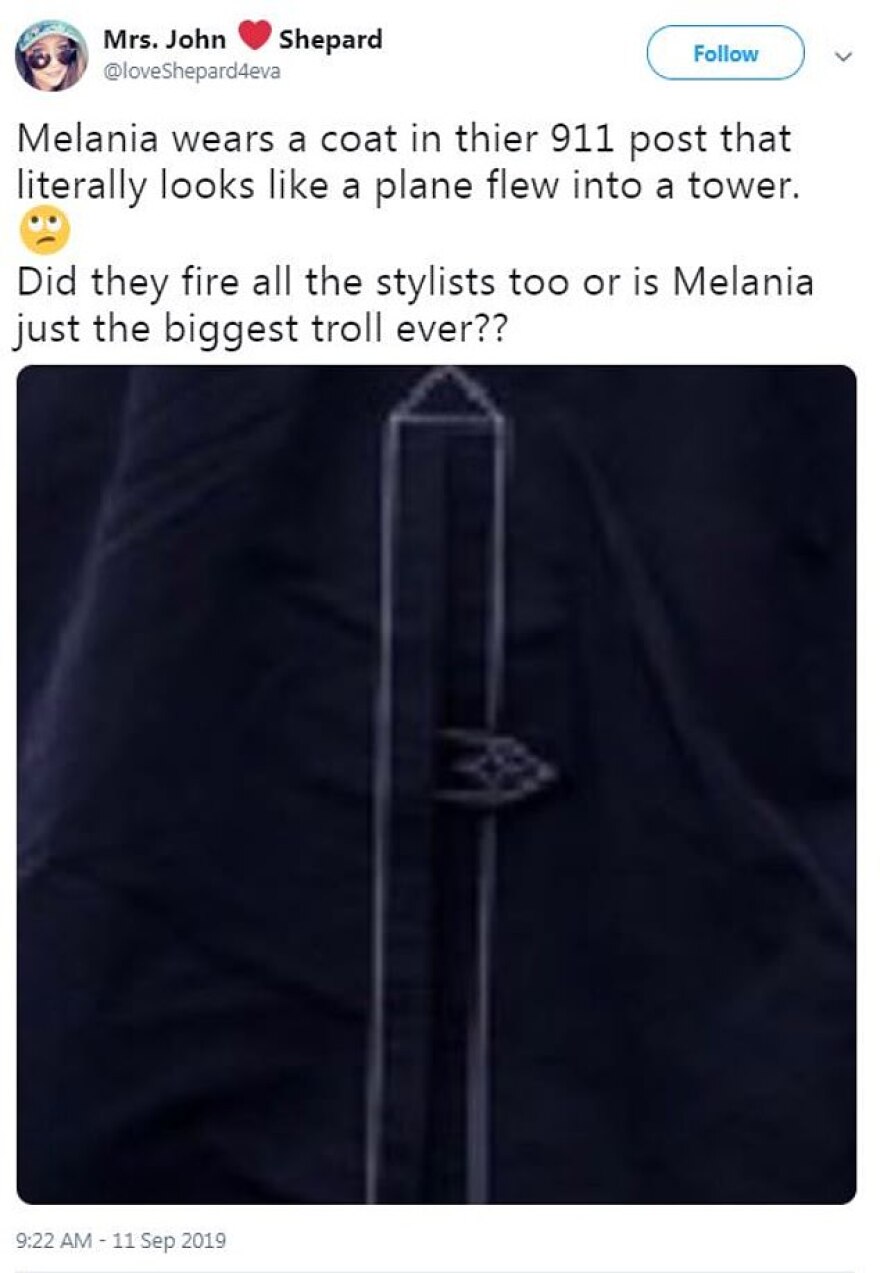Expand the tweet options chevron menu

click(x=843, y=56)
